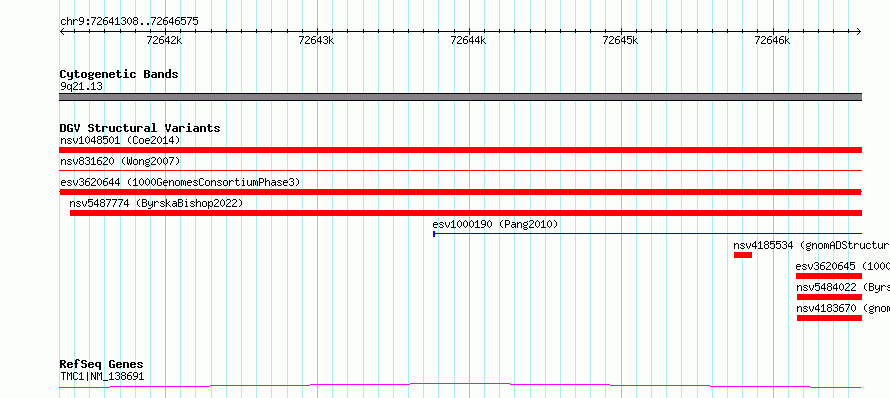
Task: Open esv3620644 (1000GenomesConsortiumPhase3) variant label
Action: pyautogui.click(x=180, y=182)
